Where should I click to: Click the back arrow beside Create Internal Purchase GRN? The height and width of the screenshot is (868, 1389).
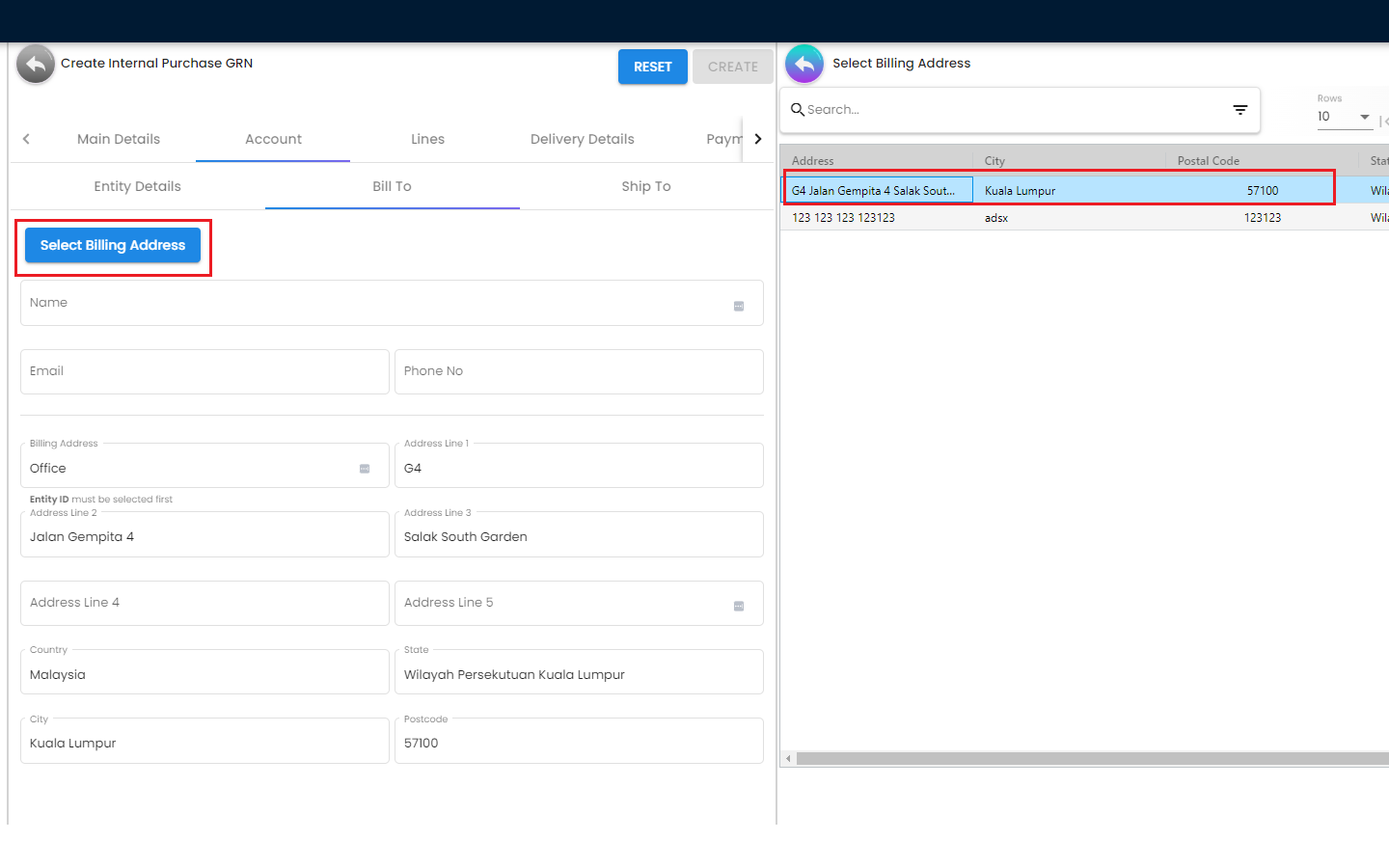[36, 65]
